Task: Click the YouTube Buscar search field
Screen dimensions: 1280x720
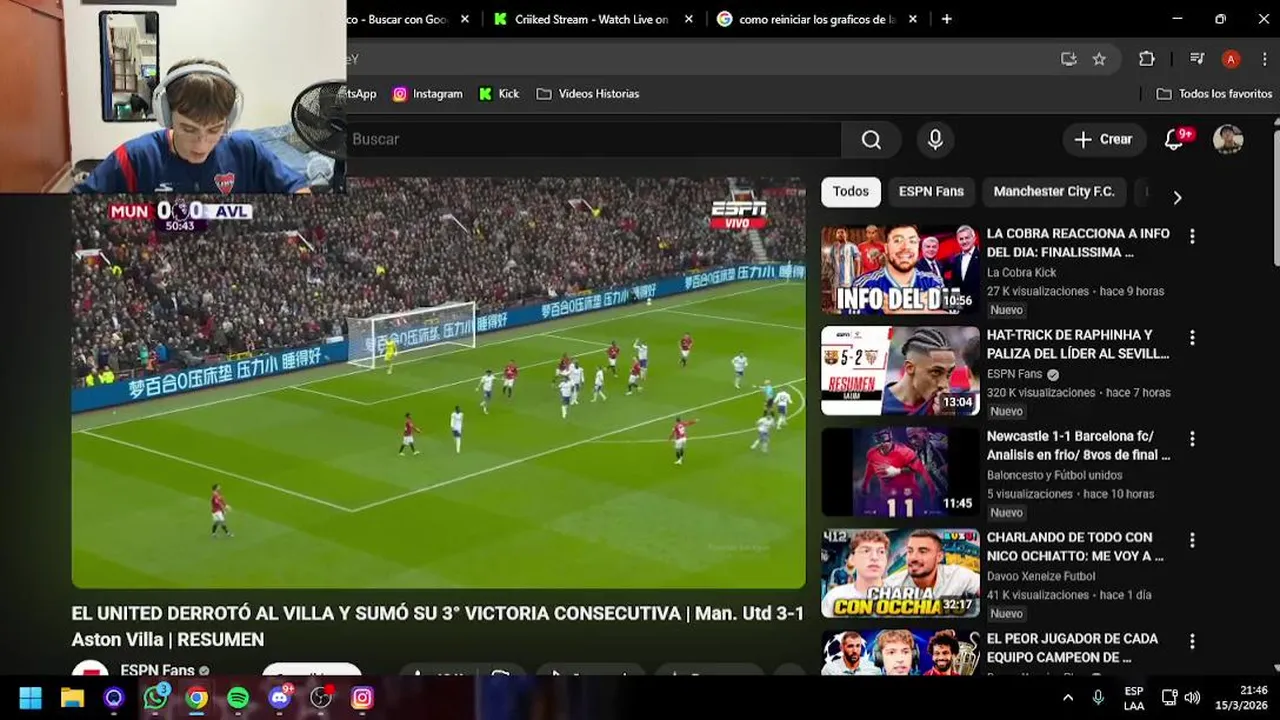Action: pyautogui.click(x=594, y=140)
